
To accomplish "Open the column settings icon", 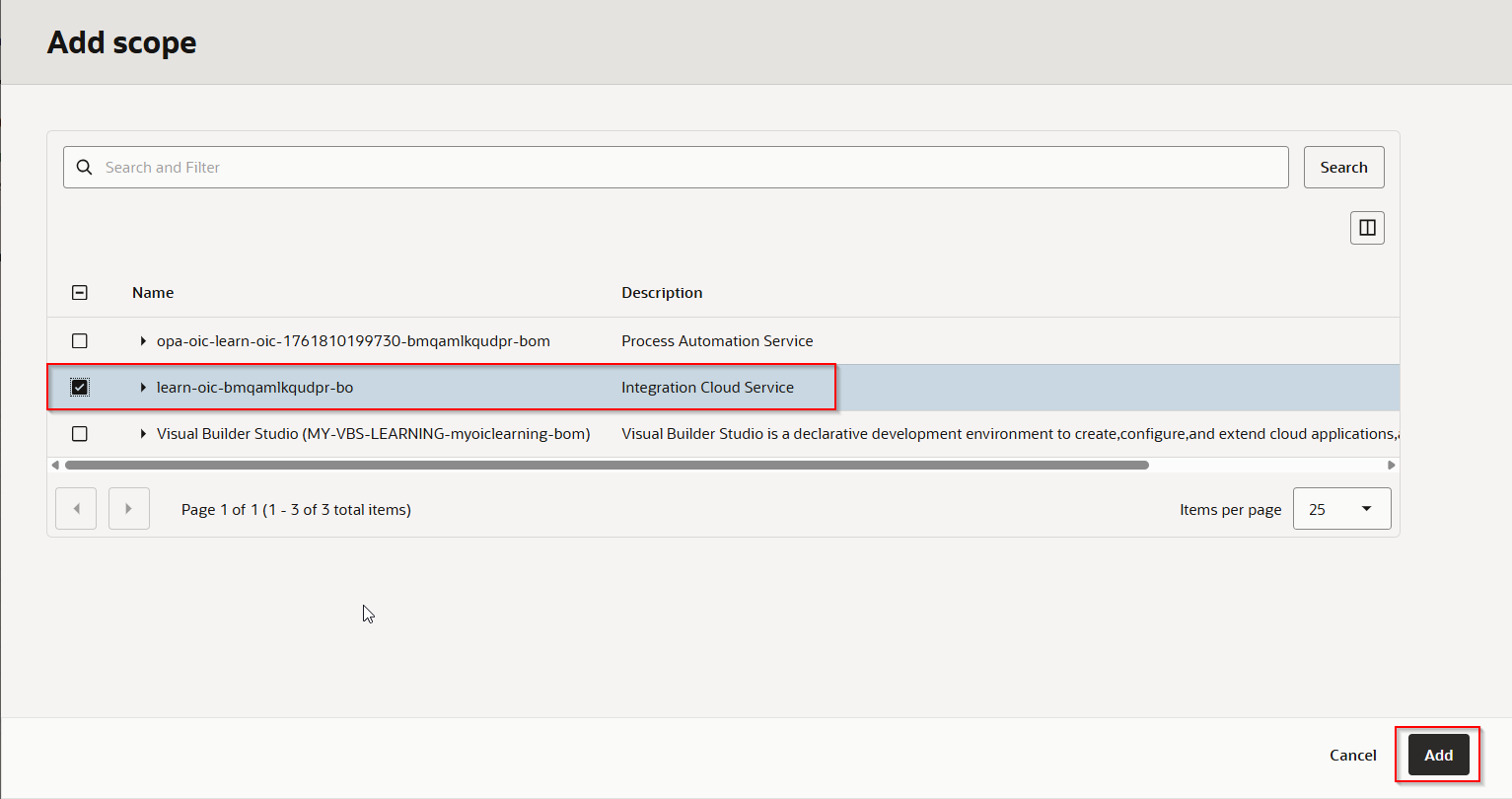I will point(1367,228).
